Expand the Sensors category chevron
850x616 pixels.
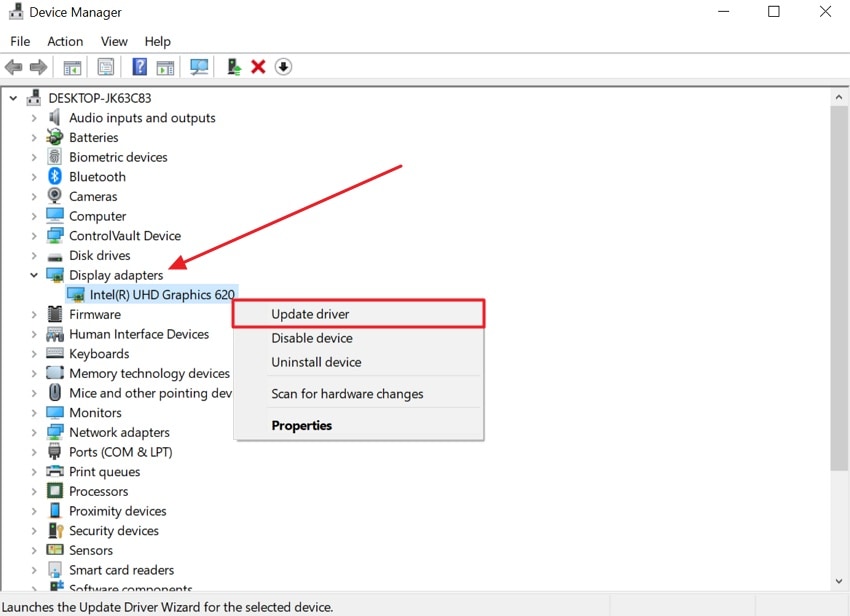pyautogui.click(x=34, y=550)
